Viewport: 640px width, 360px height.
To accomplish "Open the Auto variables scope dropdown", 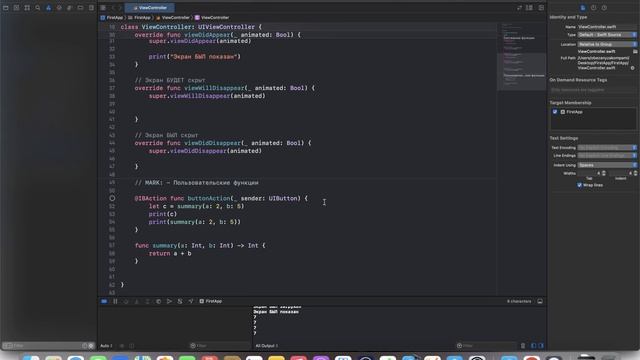I will pyautogui.click(x=107, y=346).
